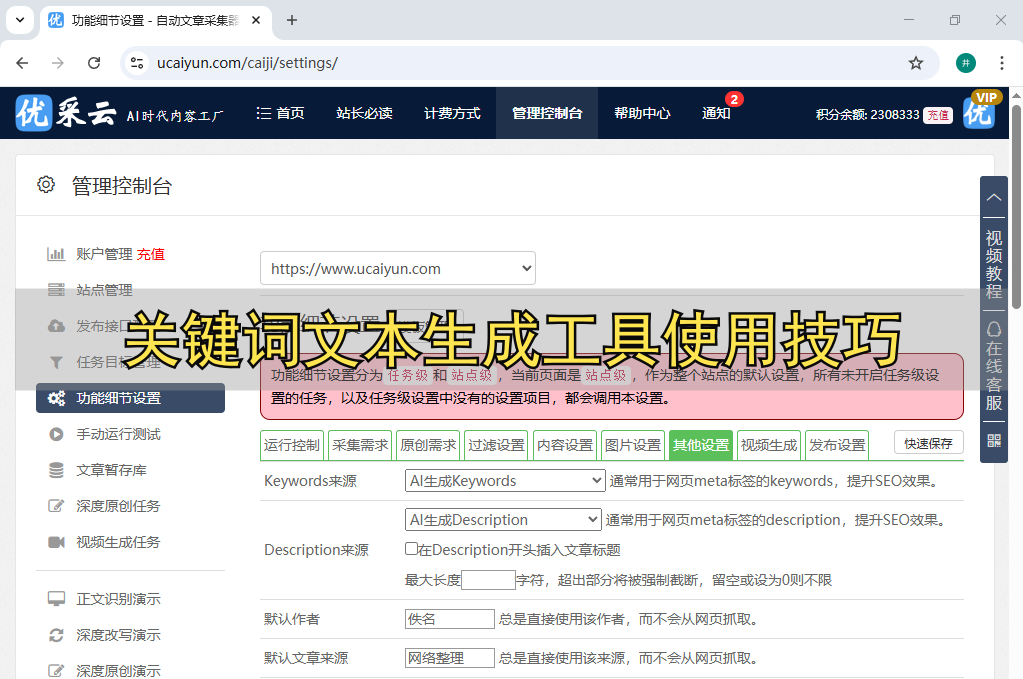Toggle 在Description开头插入文章标题 checkbox
1023x679 pixels.
pos(411,549)
